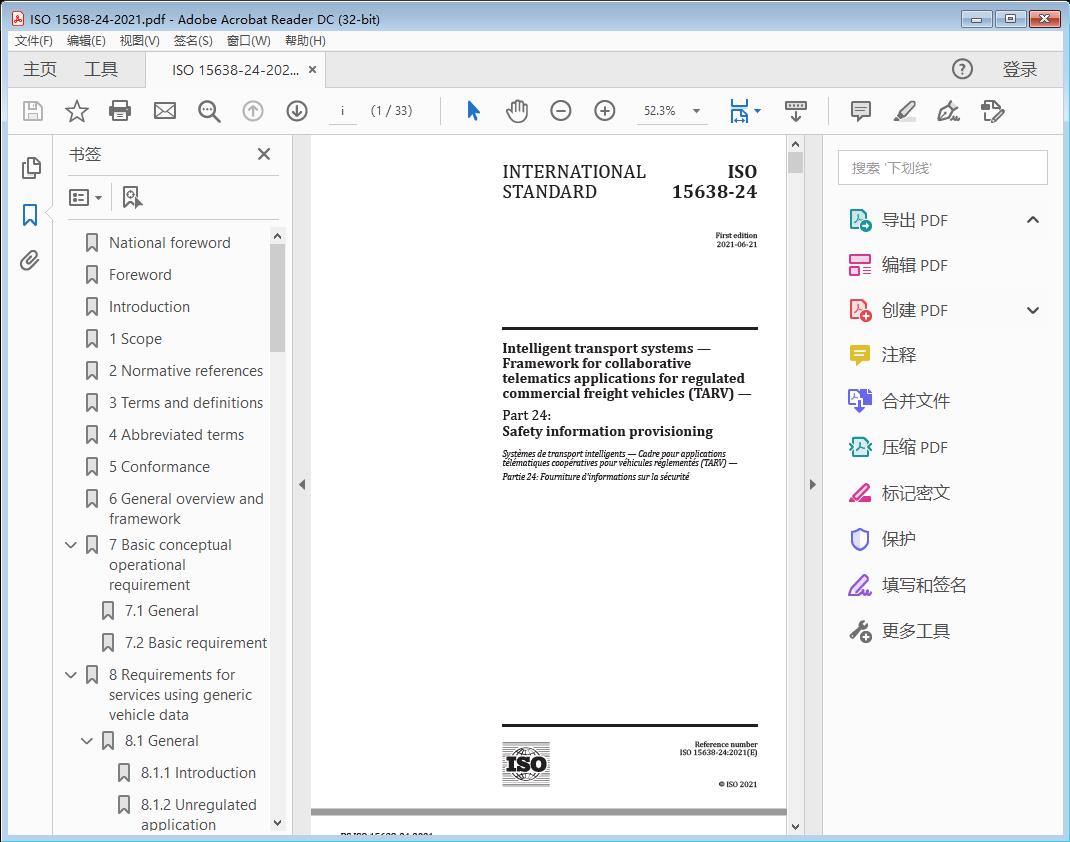Screen dimensions: 1070x842
Task: Toggle the Bookmarks panel in the sidebar
Action: (x=30, y=214)
